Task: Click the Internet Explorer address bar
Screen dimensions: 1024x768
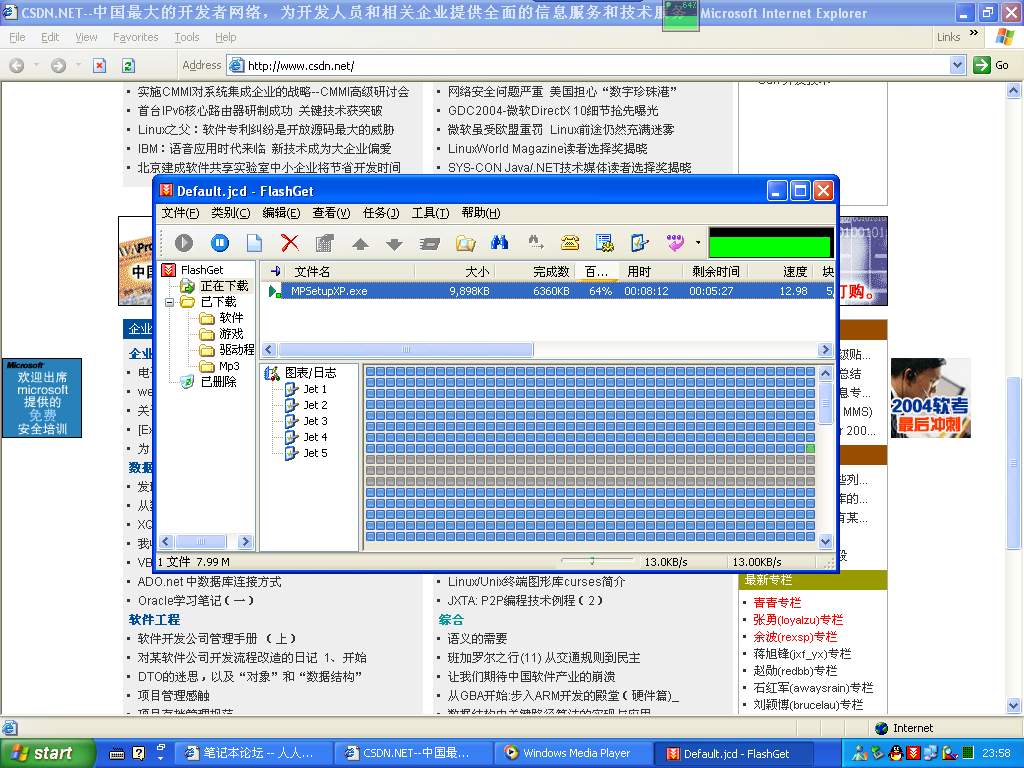Action: 596,65
